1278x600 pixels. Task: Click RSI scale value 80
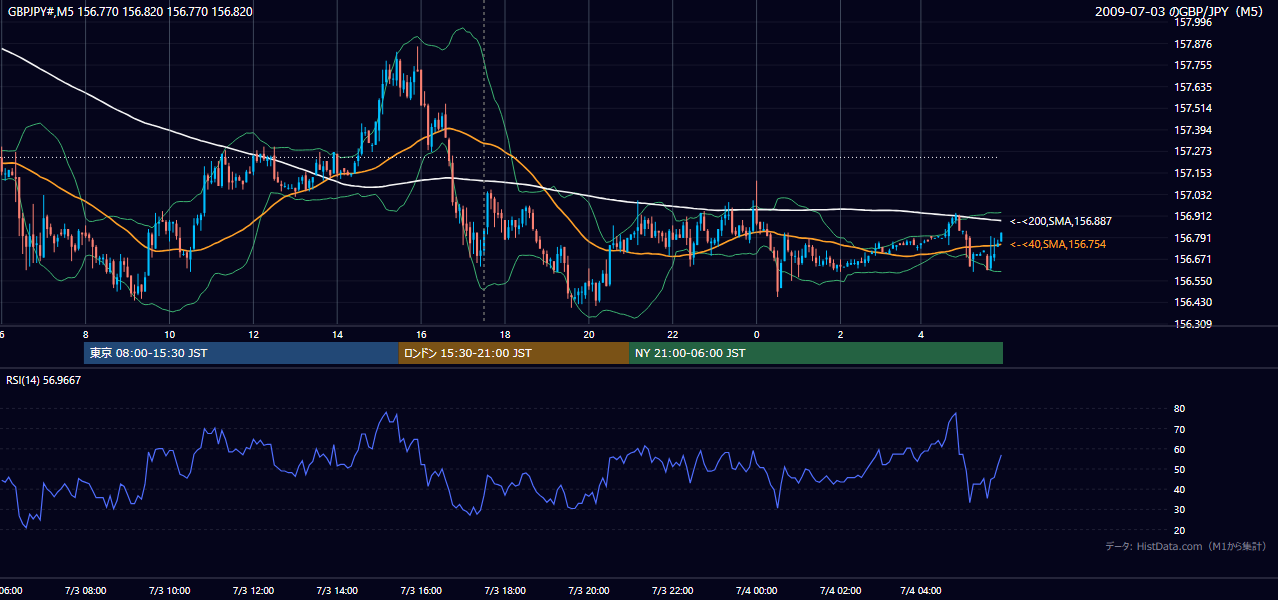click(1179, 409)
